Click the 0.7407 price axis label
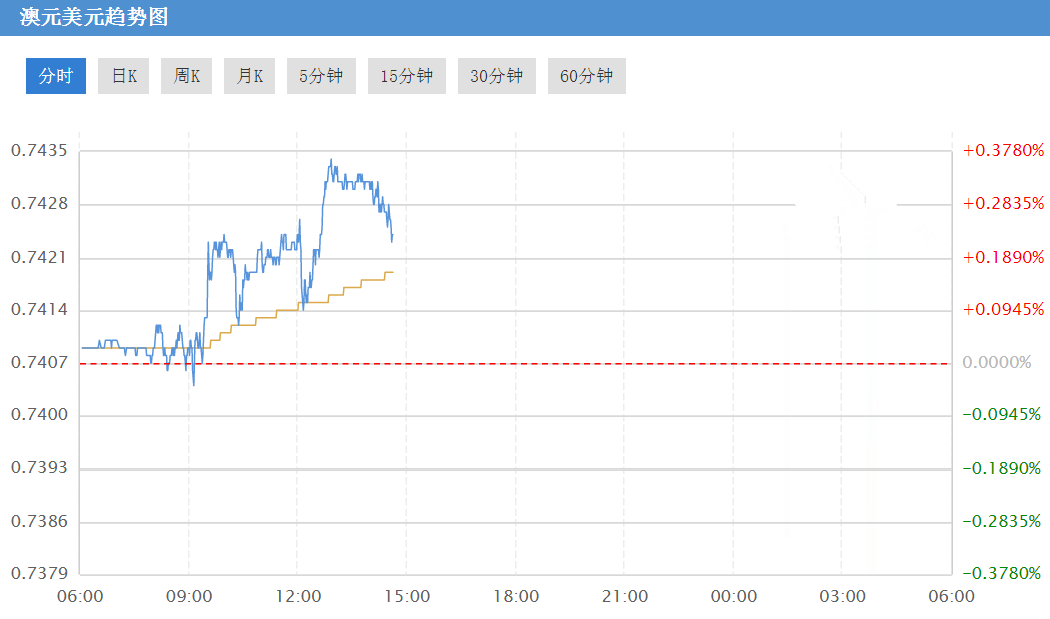Image resolution: width=1050 pixels, height=619 pixels. (39, 362)
